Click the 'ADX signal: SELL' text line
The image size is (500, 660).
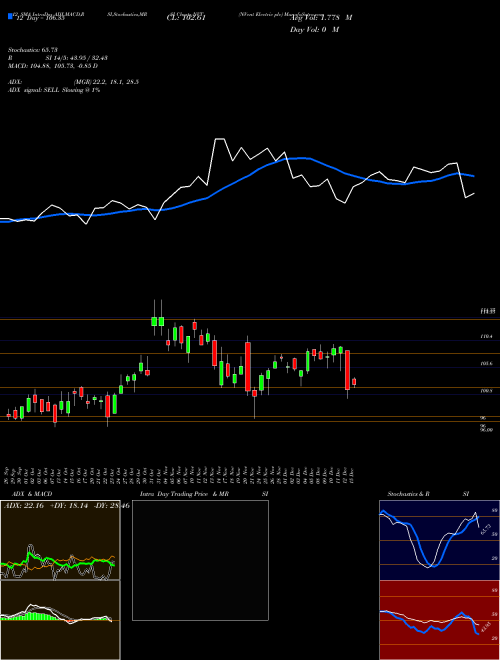coord(54,90)
